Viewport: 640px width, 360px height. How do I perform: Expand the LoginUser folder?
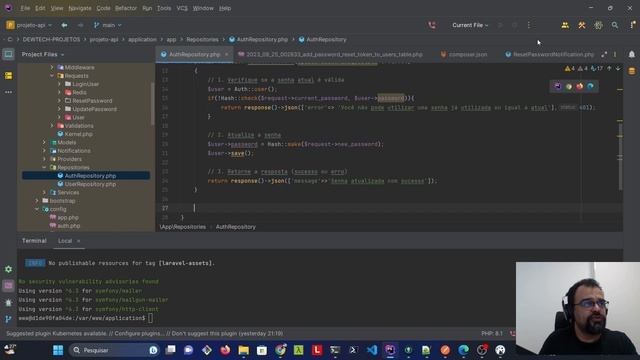(x=59, y=84)
